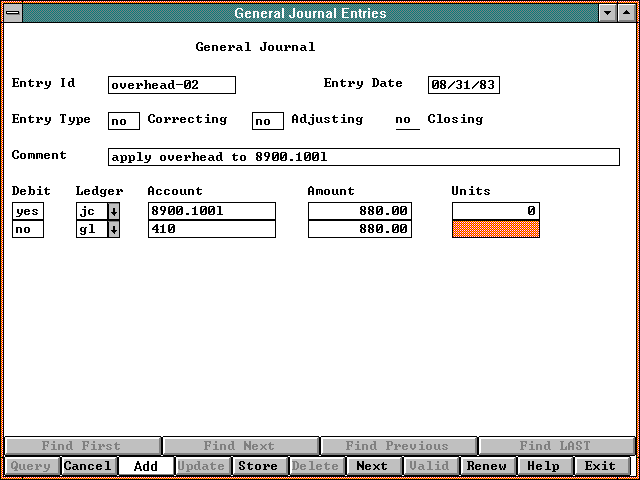The width and height of the screenshot is (640, 480).
Task: Click the Entry Date field
Action: click(x=463, y=85)
